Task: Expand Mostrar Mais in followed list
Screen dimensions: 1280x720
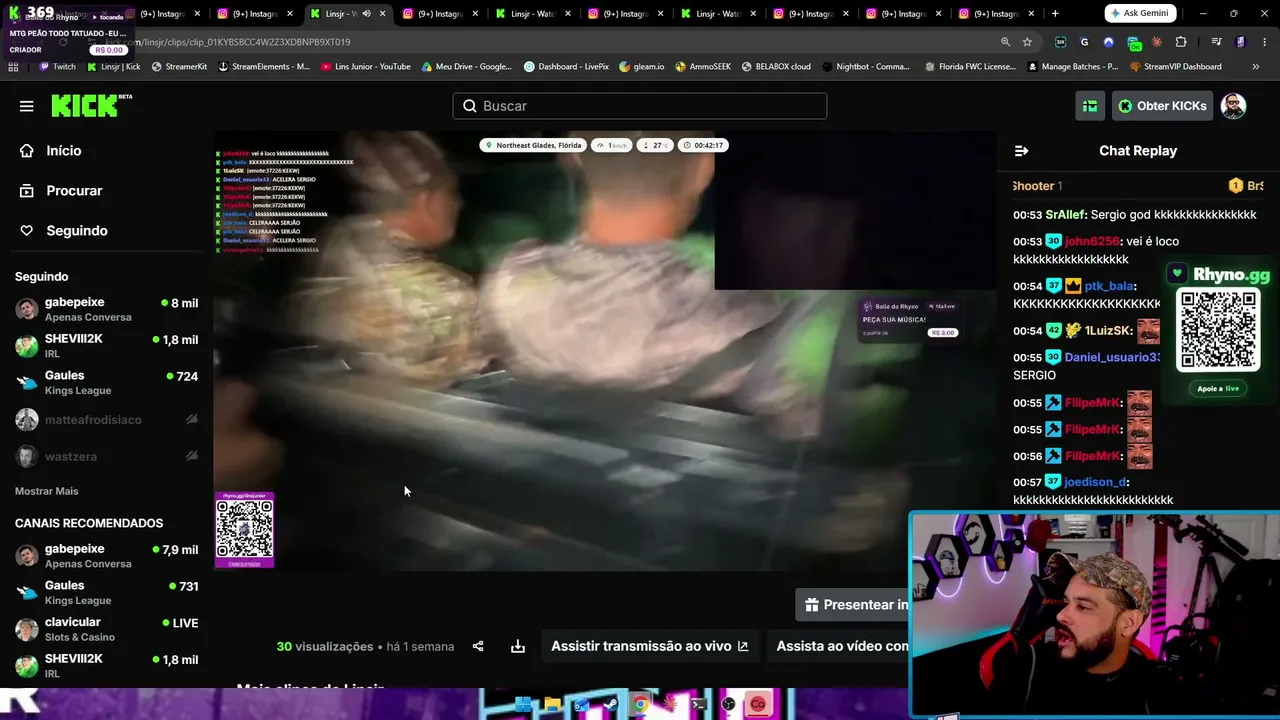Action: pyautogui.click(x=46, y=491)
